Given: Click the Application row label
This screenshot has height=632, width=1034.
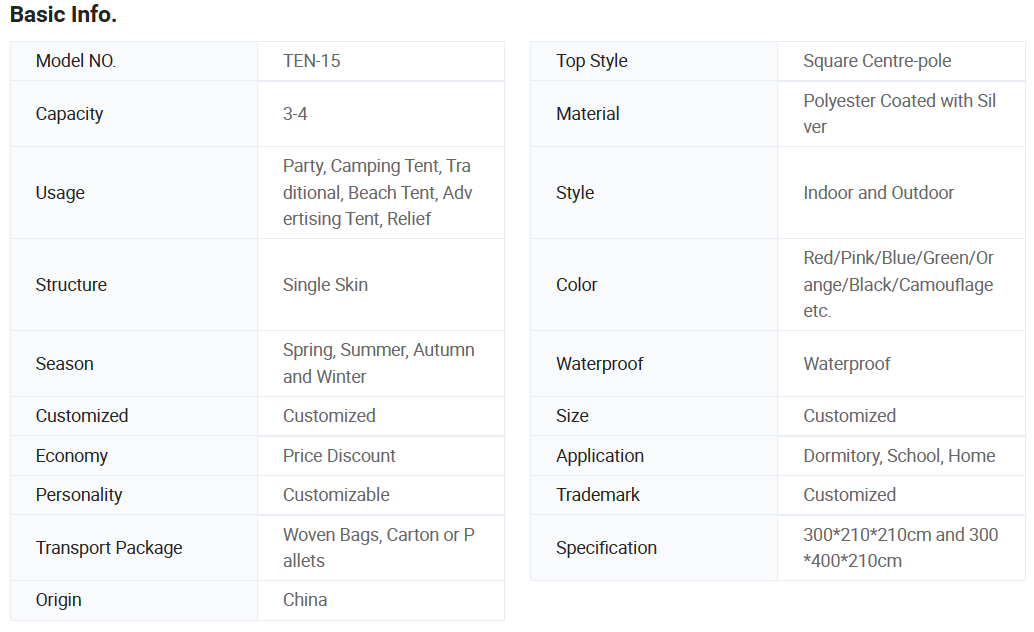Looking at the screenshot, I should 600,456.
